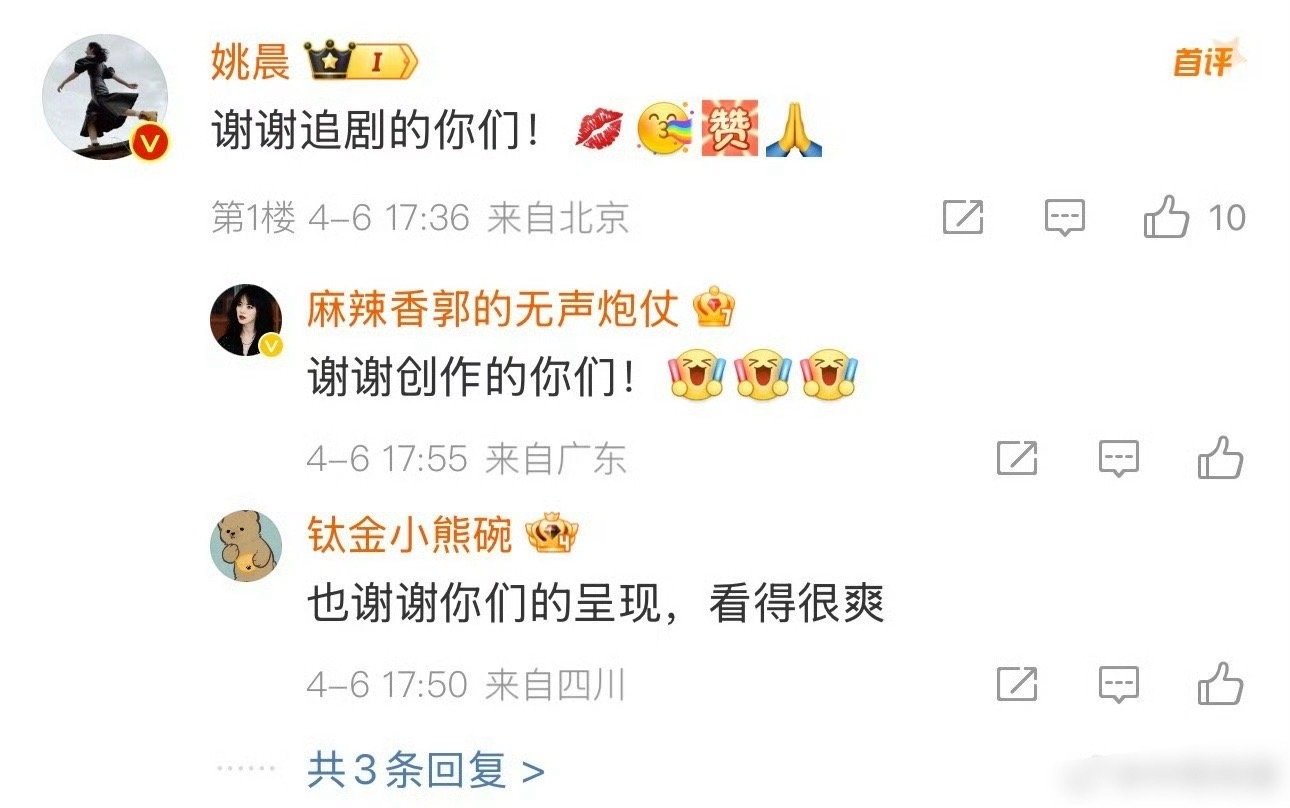Like the reply from 麻辣香郭的无声炮仗
The height and width of the screenshot is (808, 1290).
(x=1221, y=458)
